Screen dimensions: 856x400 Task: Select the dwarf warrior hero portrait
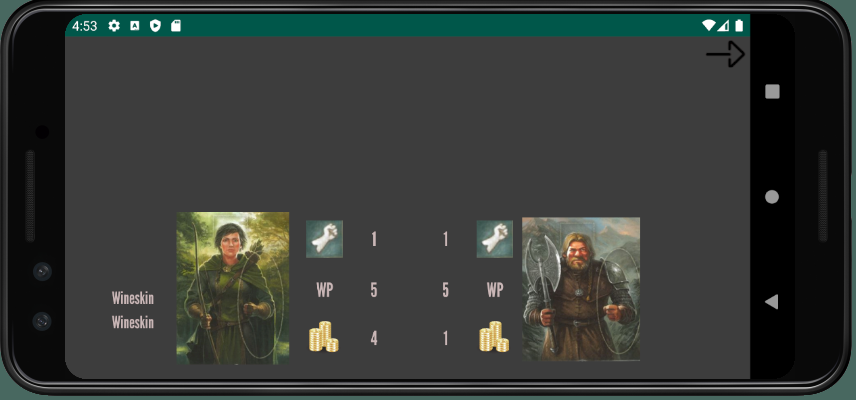(581, 289)
